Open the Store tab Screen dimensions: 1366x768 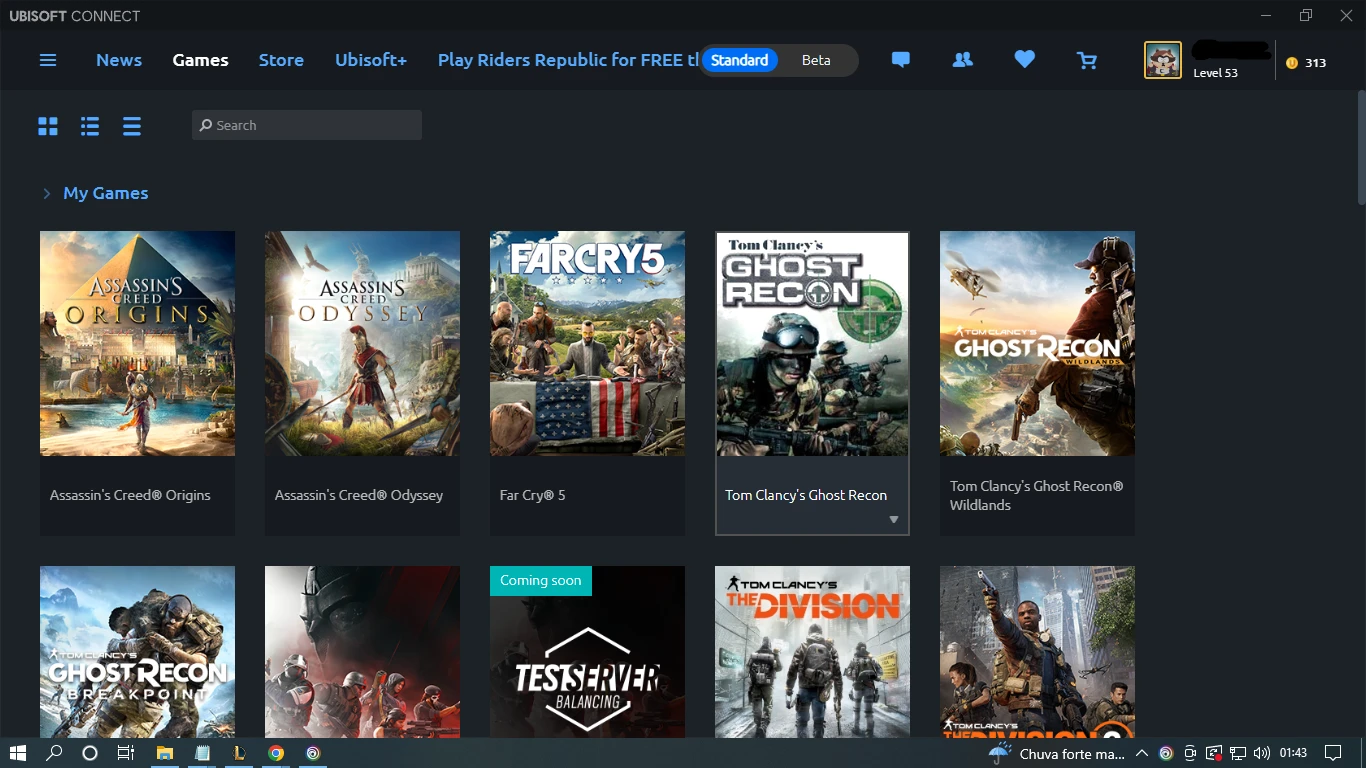pyautogui.click(x=281, y=60)
